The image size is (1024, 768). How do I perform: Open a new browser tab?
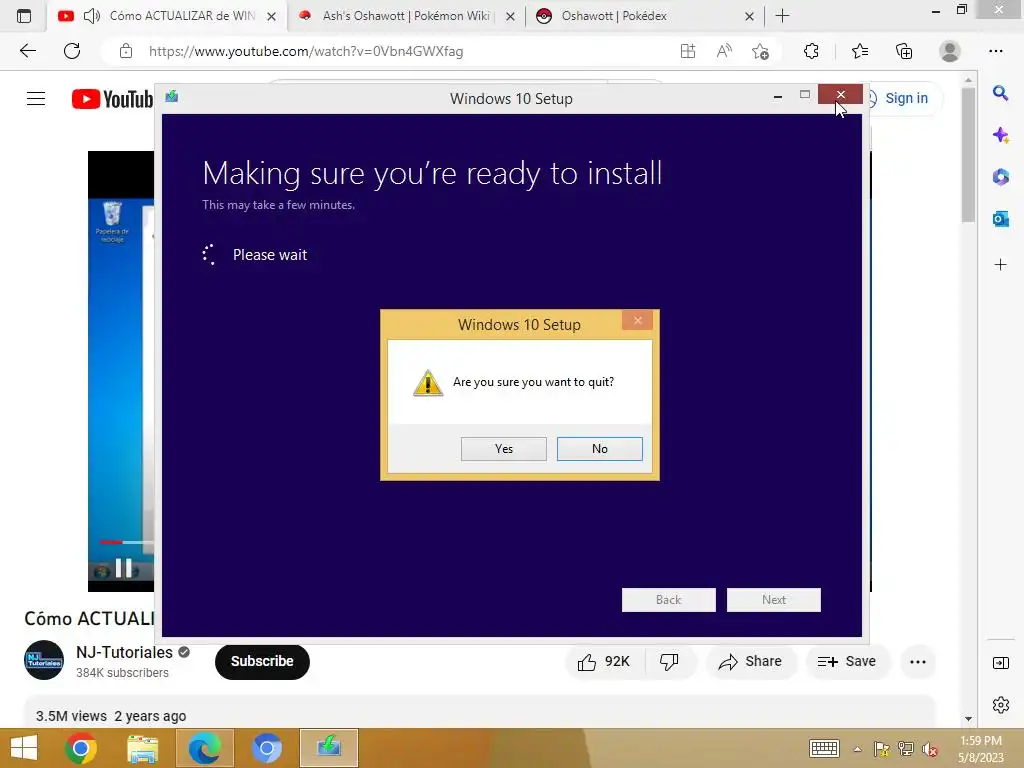[782, 16]
